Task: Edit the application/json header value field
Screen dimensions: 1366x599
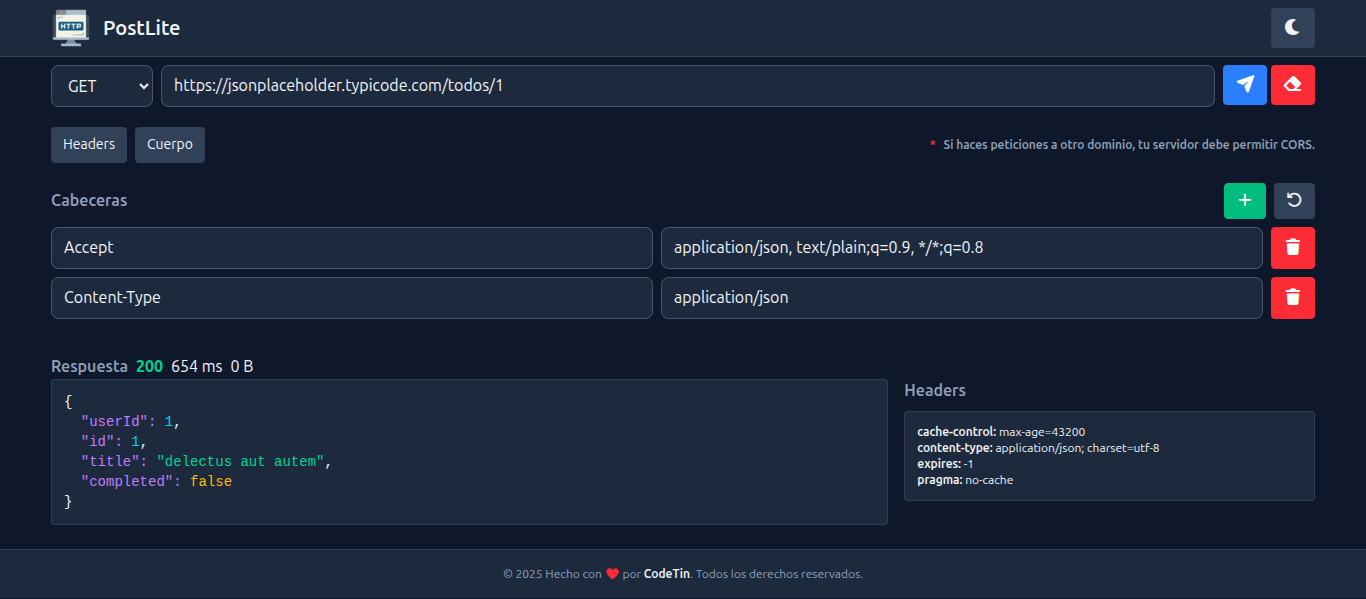Action: point(961,298)
